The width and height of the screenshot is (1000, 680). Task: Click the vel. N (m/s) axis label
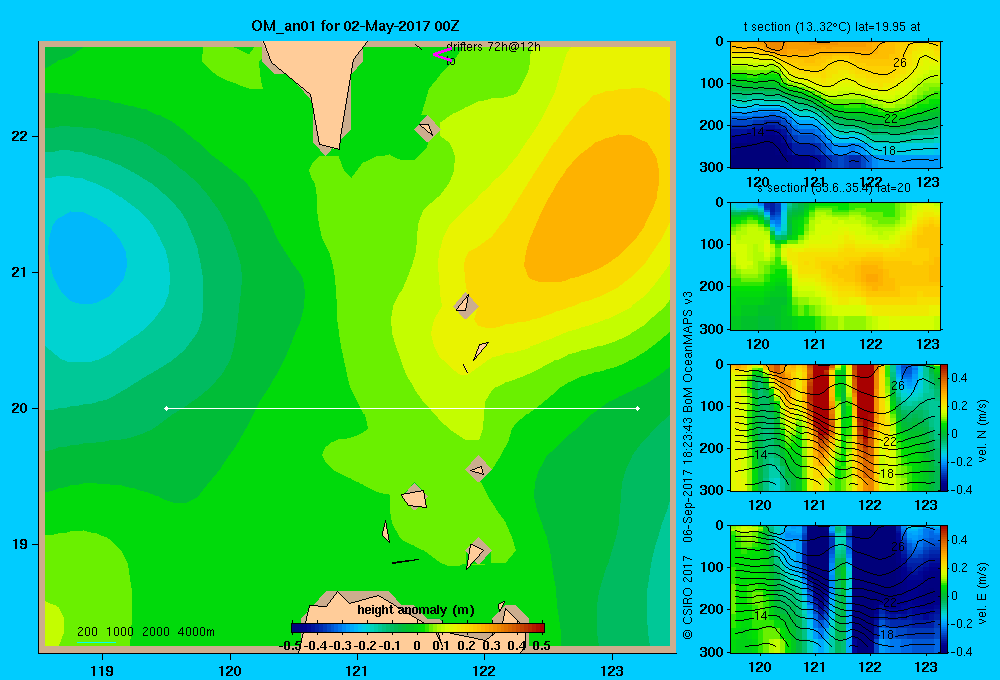(x=983, y=431)
